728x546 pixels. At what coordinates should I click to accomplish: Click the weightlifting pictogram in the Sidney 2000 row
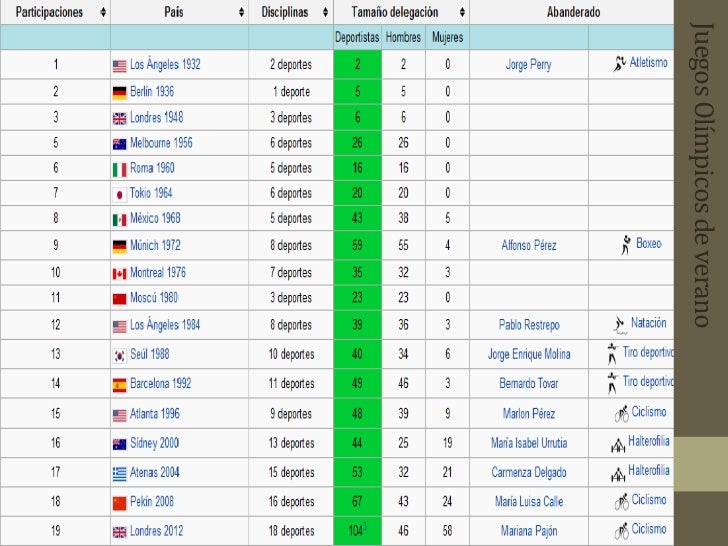(619, 444)
